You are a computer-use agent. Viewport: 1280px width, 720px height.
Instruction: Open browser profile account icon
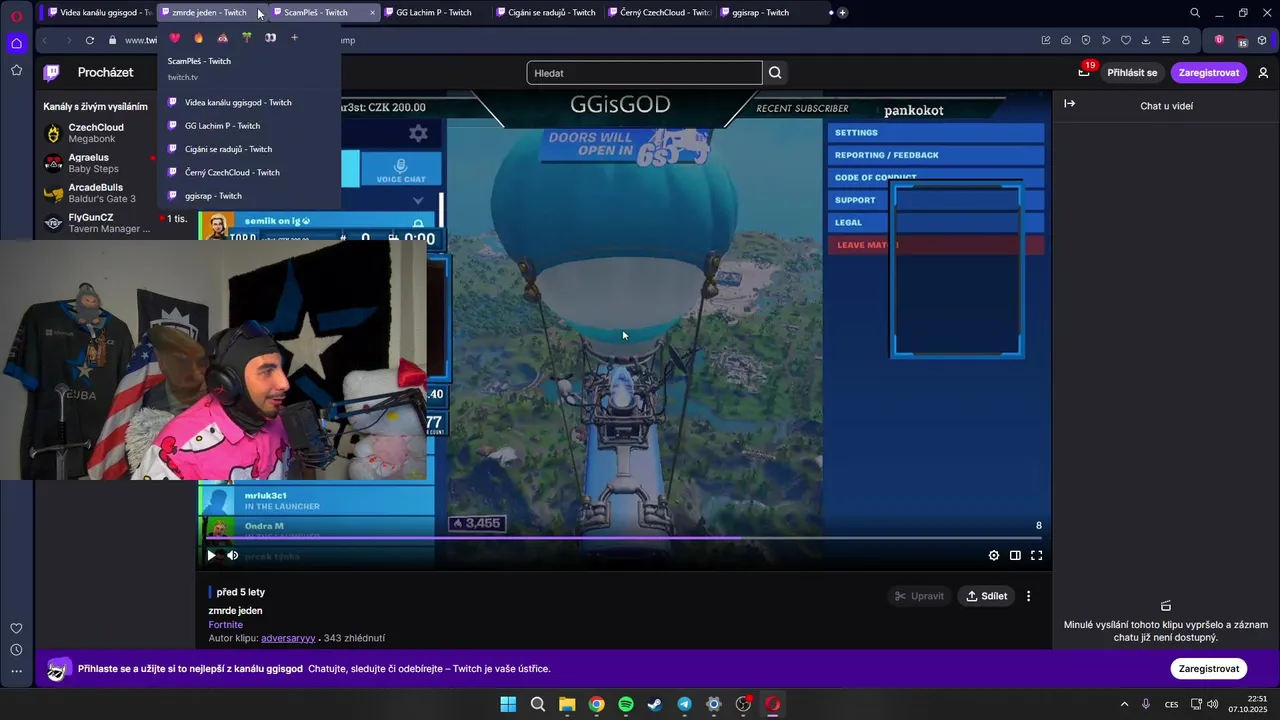click(1186, 40)
